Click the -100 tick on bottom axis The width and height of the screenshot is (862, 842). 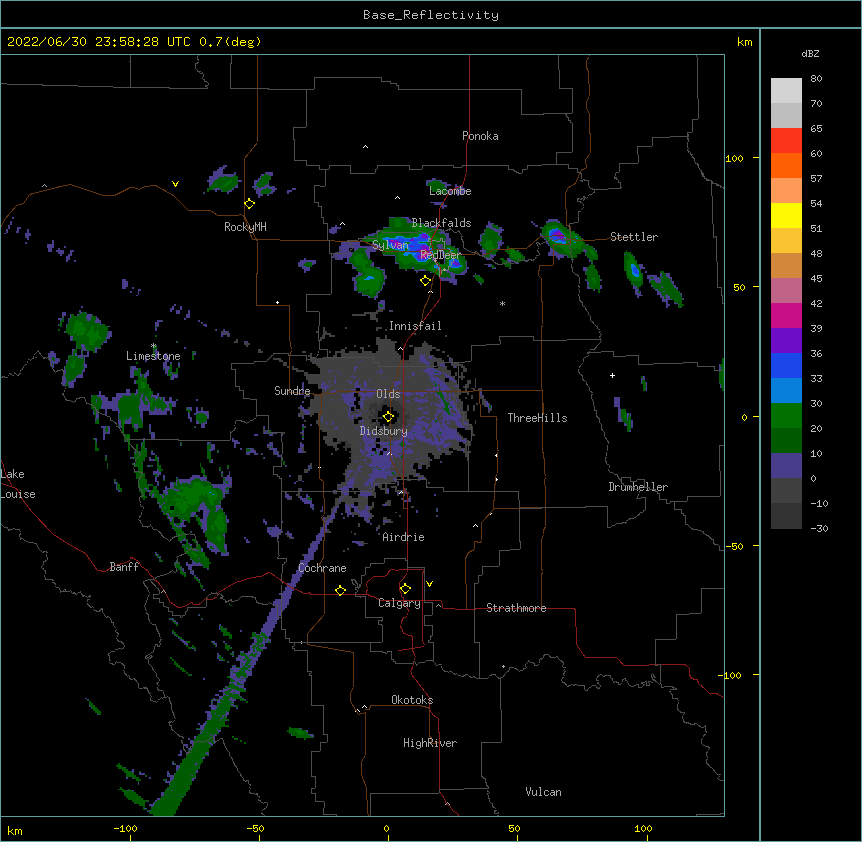(125, 828)
